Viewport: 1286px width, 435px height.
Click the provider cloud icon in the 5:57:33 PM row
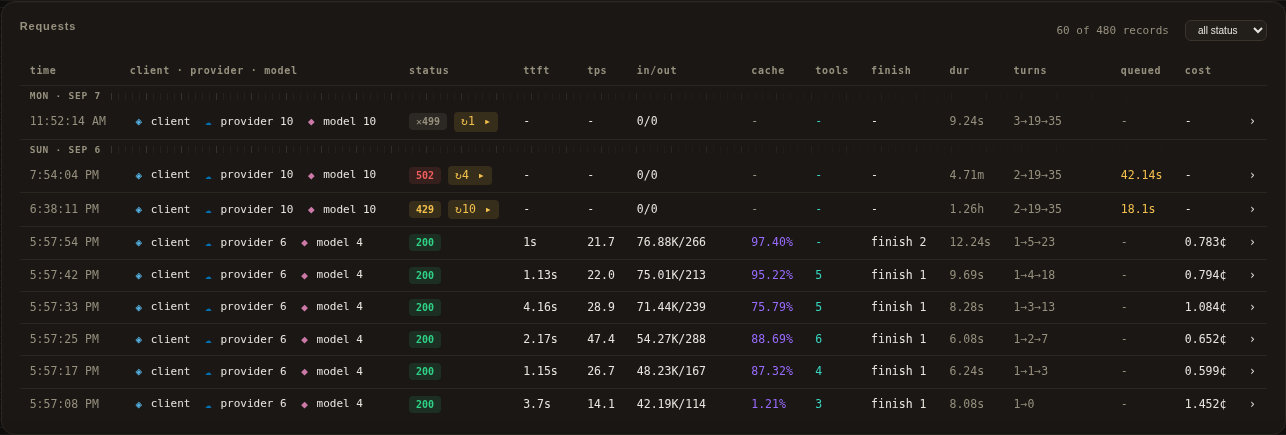tap(208, 307)
